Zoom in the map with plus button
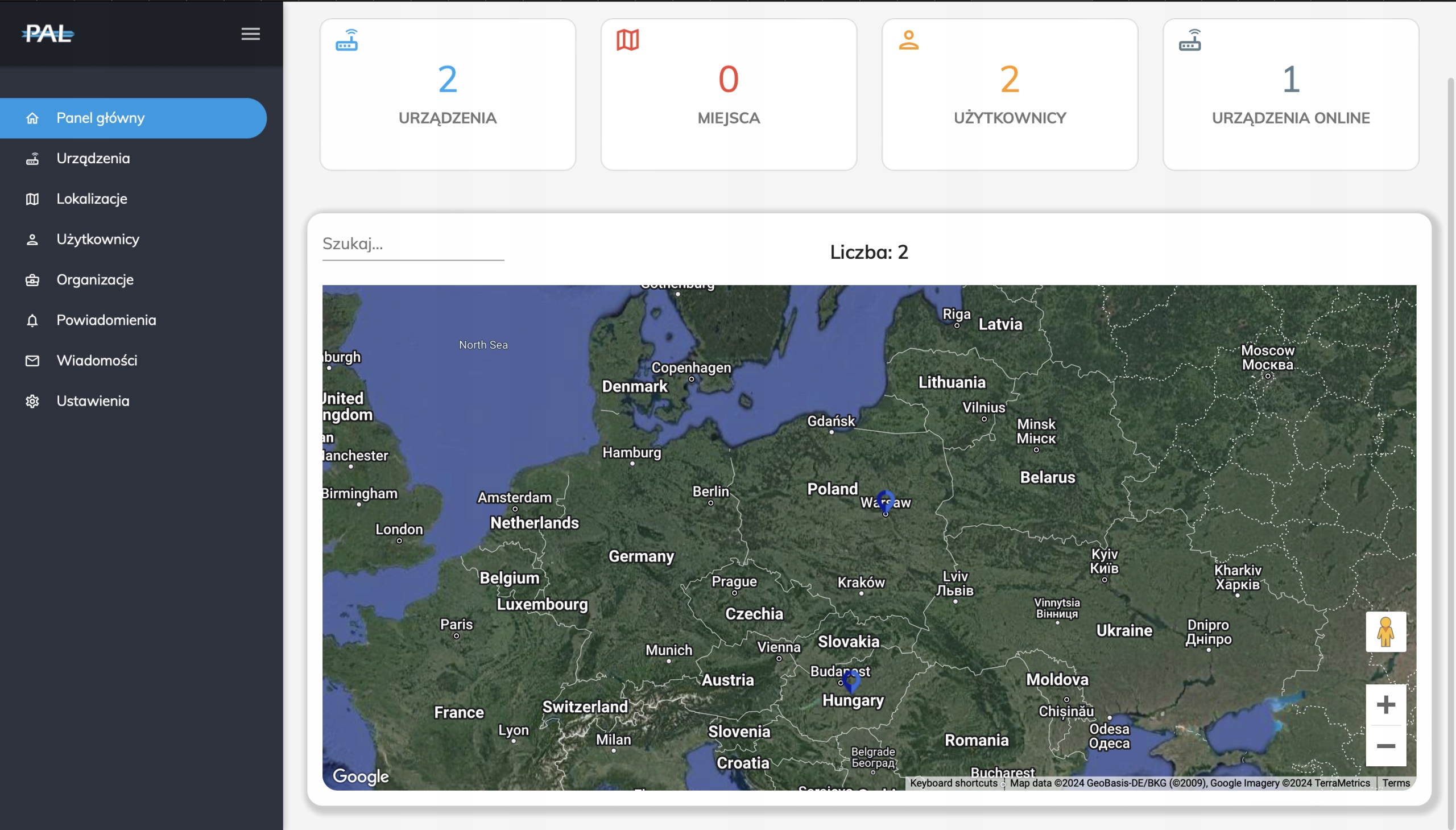The image size is (1456, 830). pos(1385,705)
